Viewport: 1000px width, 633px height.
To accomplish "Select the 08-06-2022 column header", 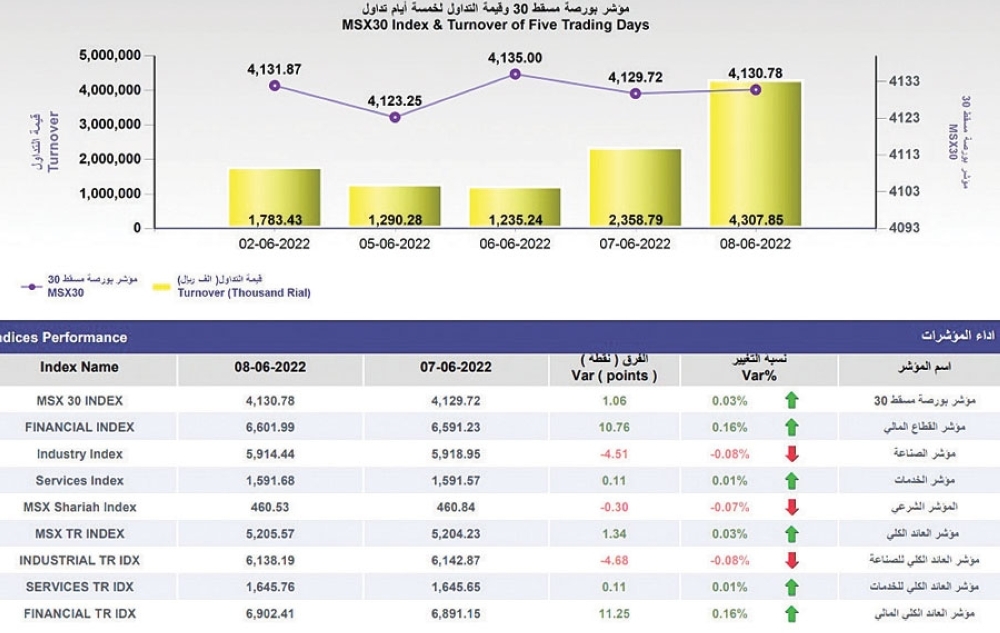I will pos(270,367).
